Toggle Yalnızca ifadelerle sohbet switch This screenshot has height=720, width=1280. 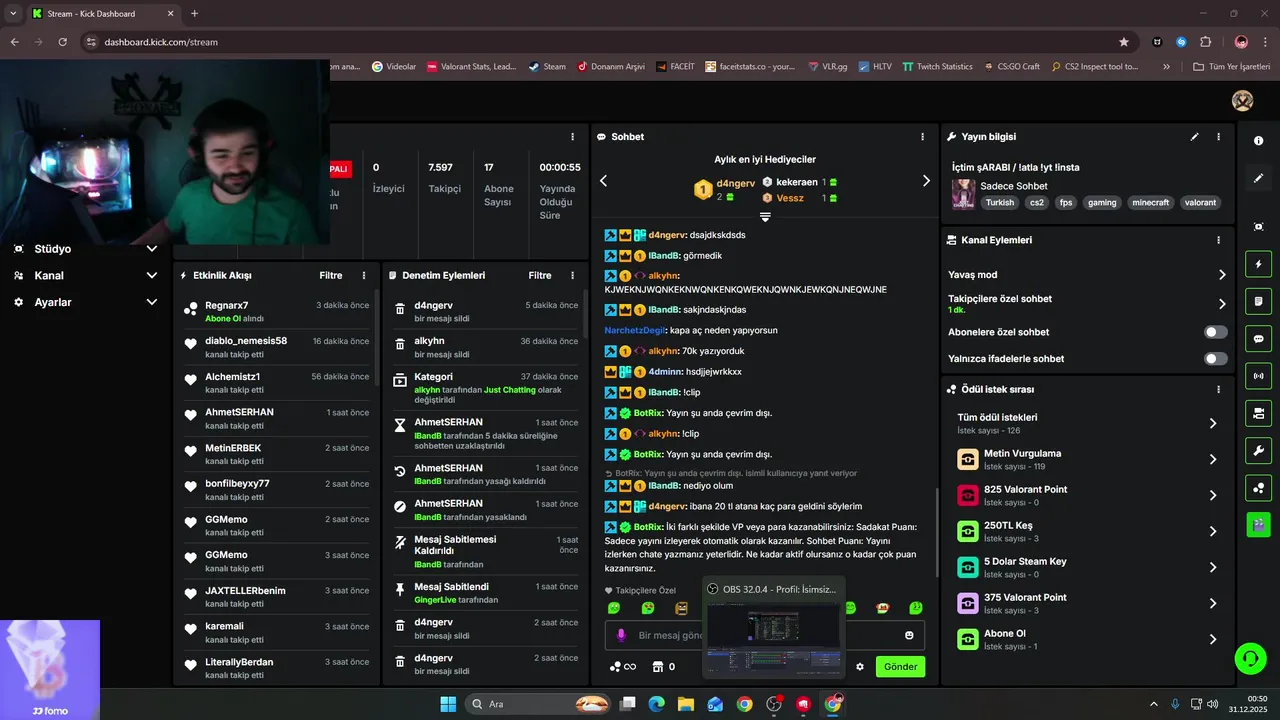tap(1216, 358)
